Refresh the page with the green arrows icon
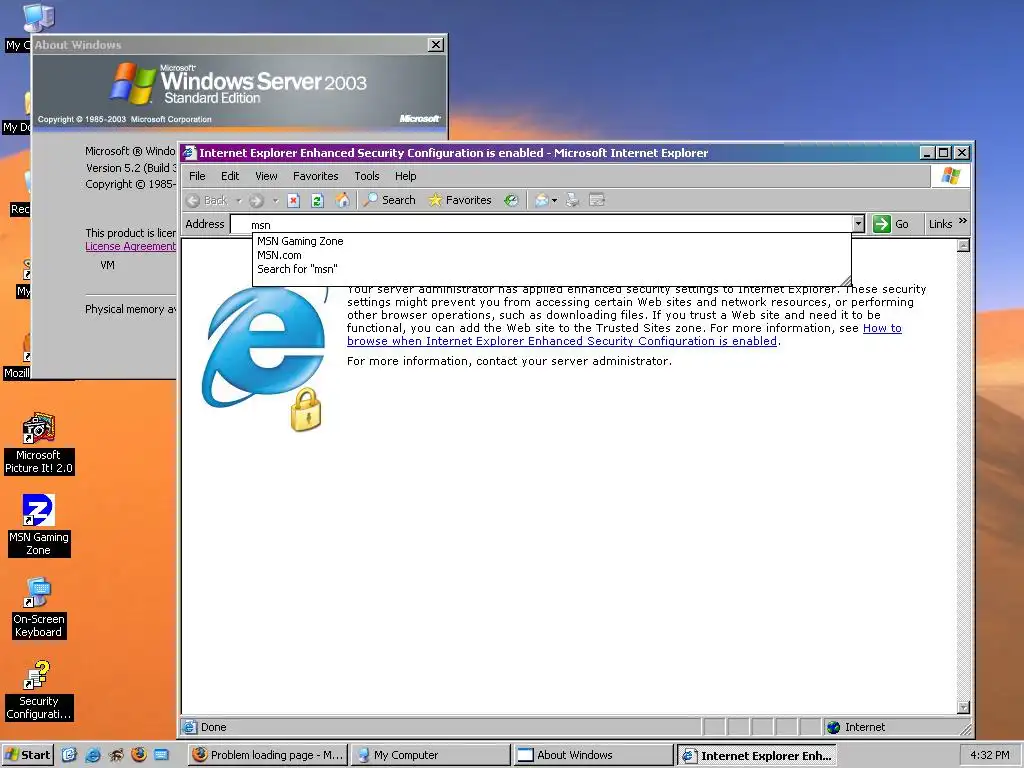This screenshot has height=768, width=1024. 317,200
